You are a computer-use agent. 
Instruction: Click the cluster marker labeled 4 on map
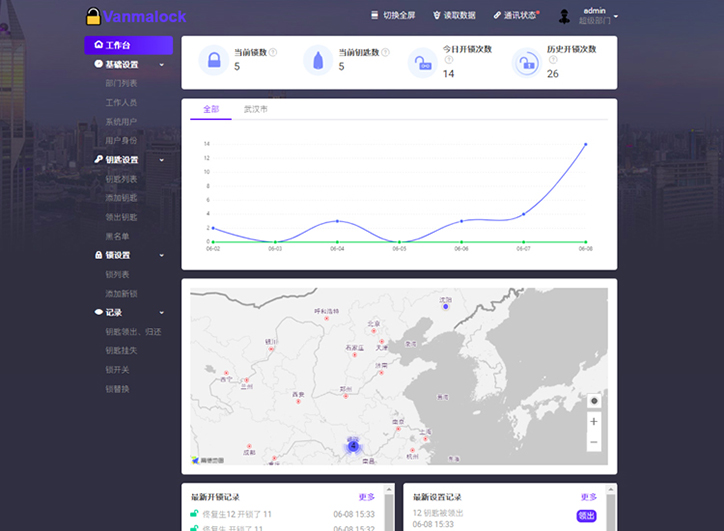click(353, 445)
